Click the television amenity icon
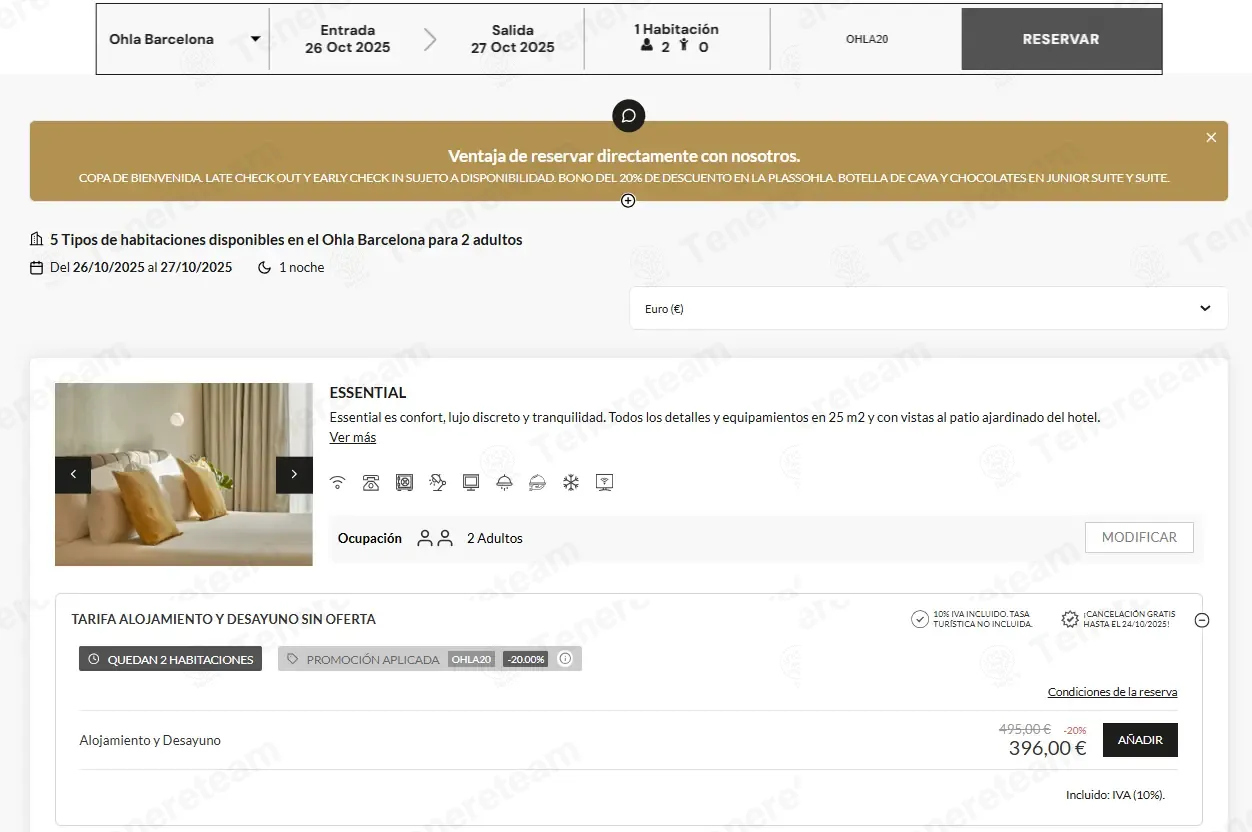Viewport: 1252px width, 832px height. pyautogui.click(x=471, y=483)
